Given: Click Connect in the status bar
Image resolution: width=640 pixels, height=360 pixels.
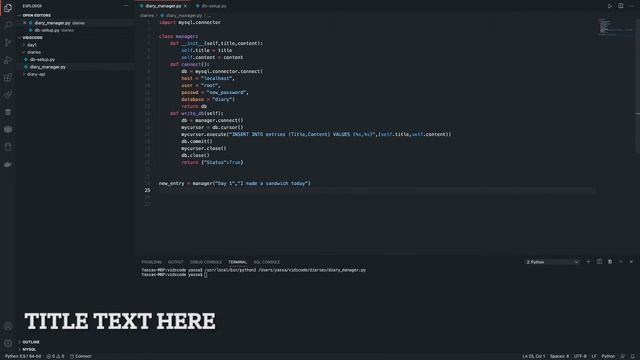Looking at the screenshot, I should pos(80,356).
